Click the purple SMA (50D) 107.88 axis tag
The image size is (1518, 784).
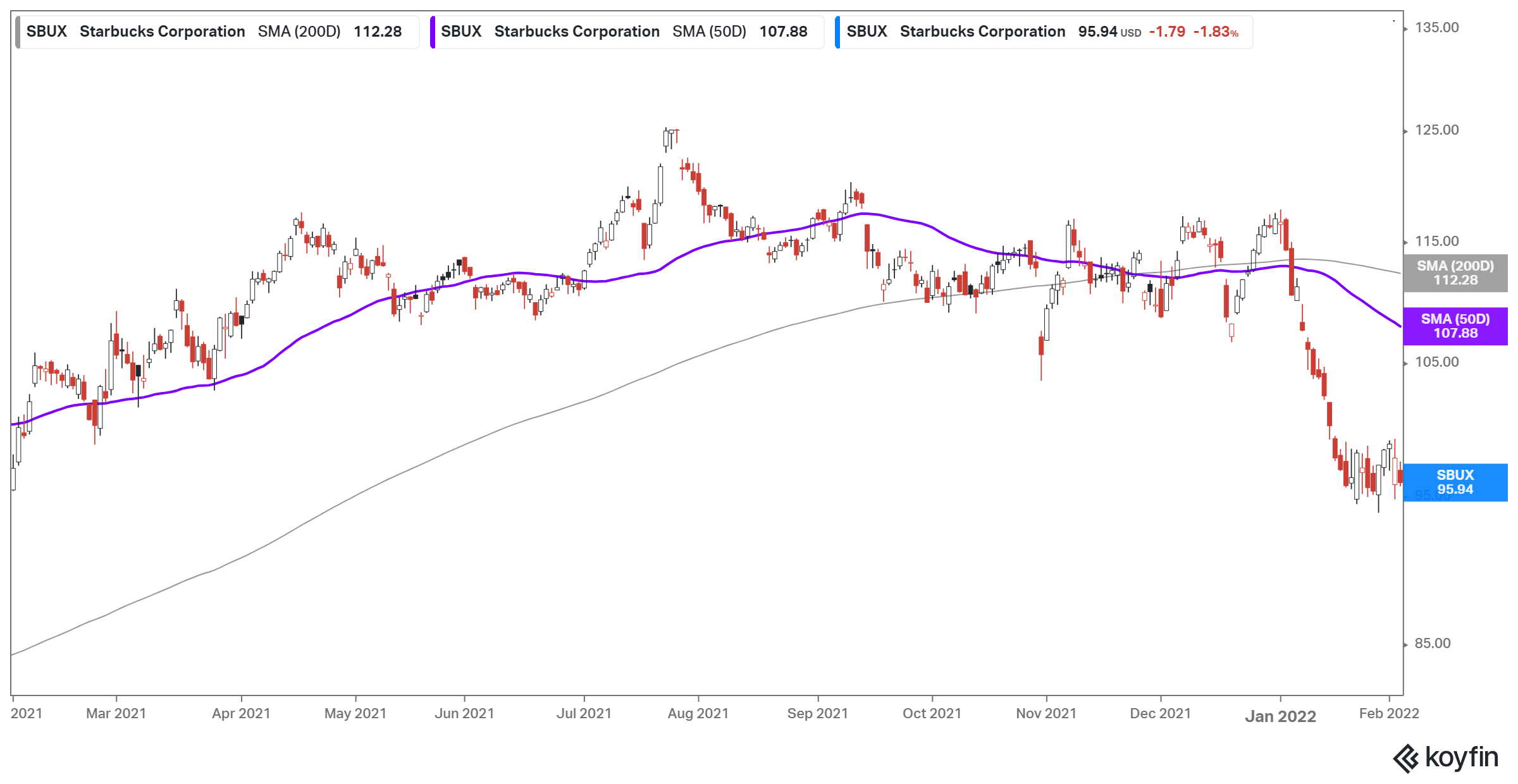(x=1455, y=326)
